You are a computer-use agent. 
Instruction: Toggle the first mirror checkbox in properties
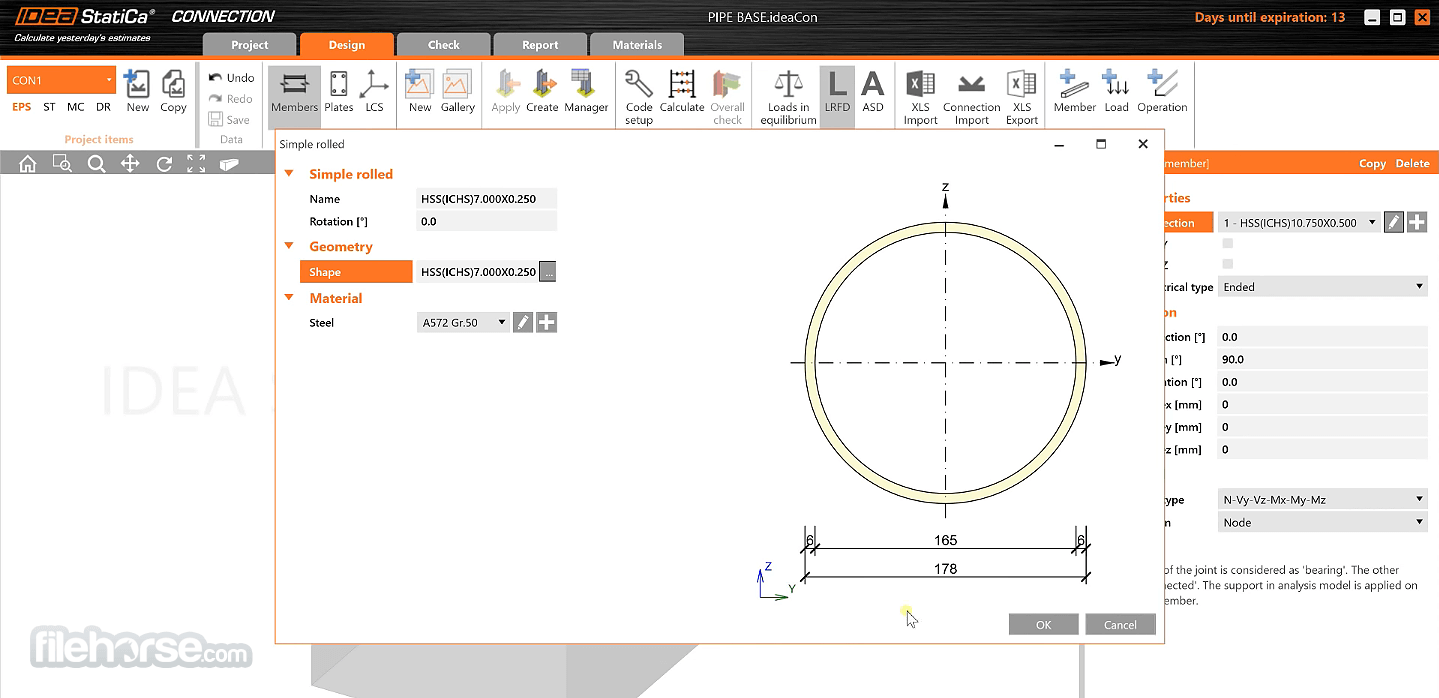pyautogui.click(x=1228, y=243)
